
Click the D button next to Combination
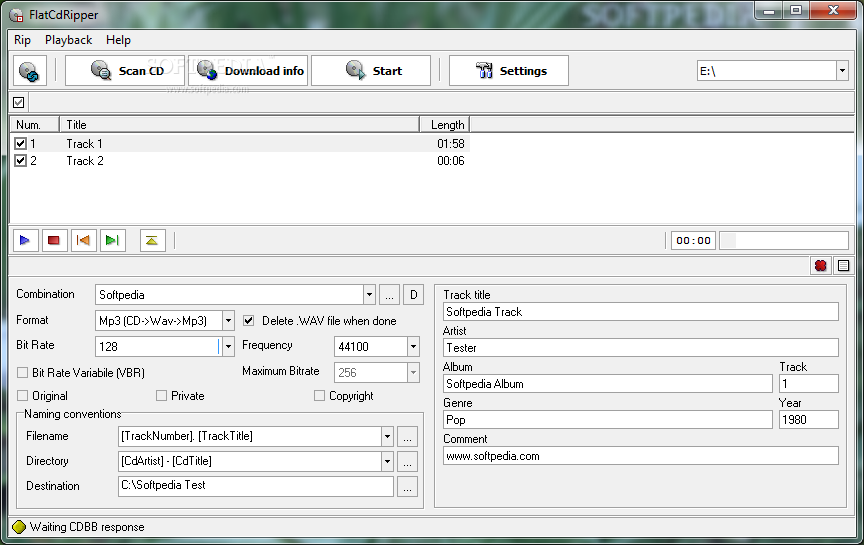413,295
